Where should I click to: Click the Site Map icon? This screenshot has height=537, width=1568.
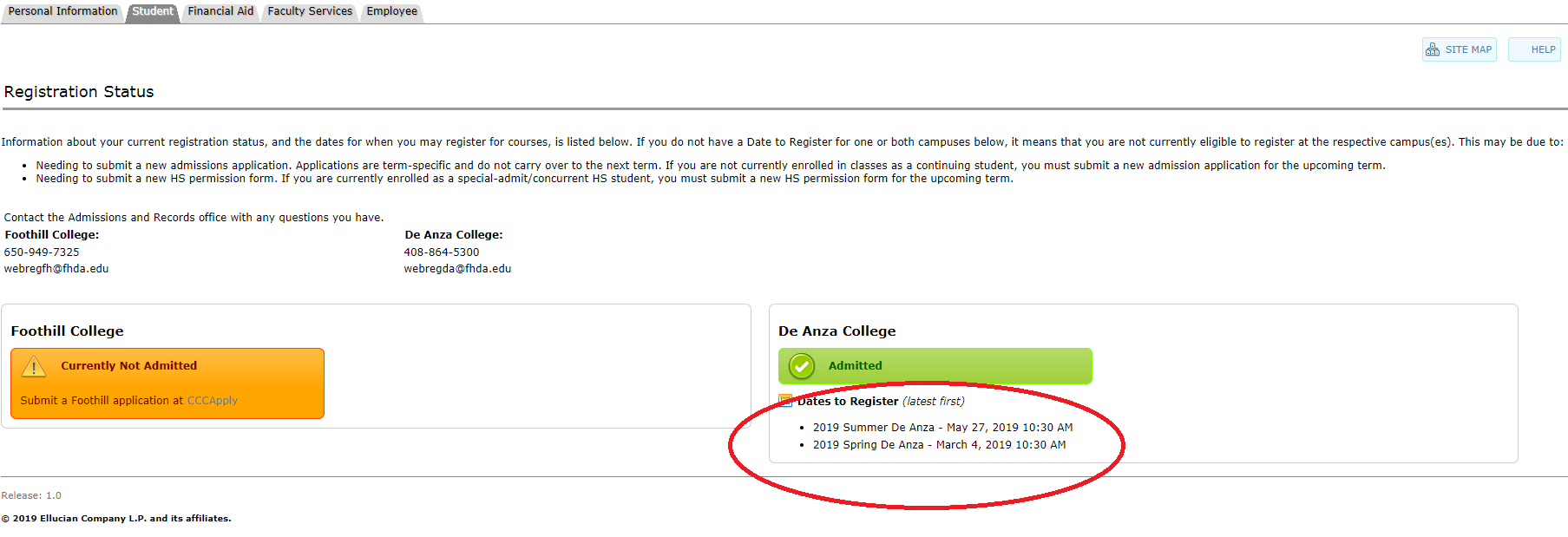tap(1433, 49)
